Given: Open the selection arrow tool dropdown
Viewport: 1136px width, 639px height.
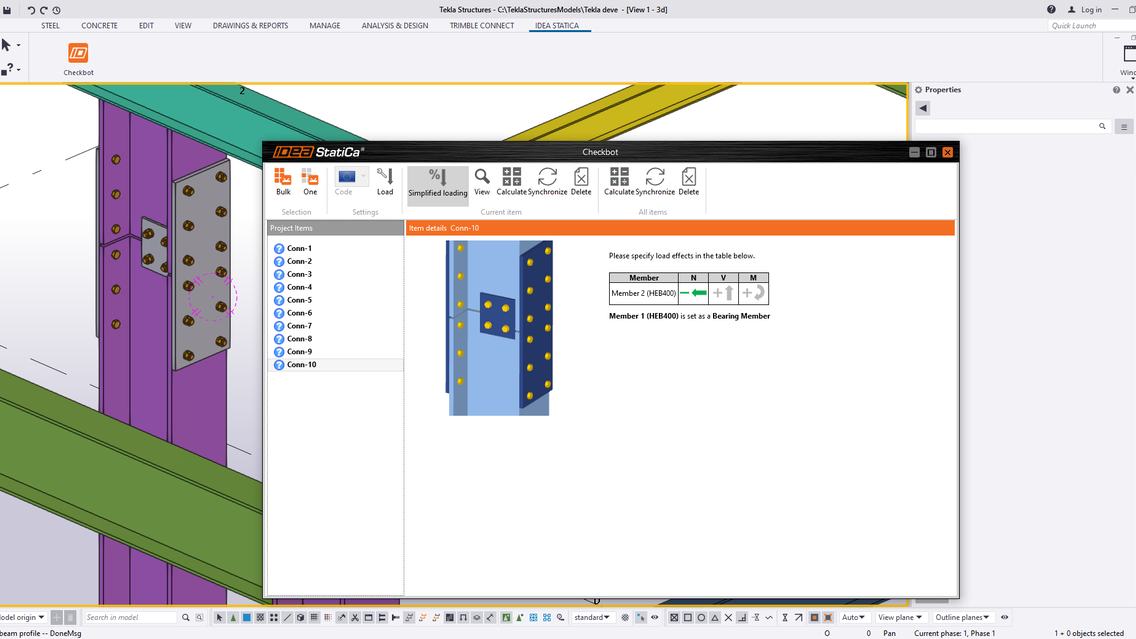Looking at the screenshot, I should (18, 46).
